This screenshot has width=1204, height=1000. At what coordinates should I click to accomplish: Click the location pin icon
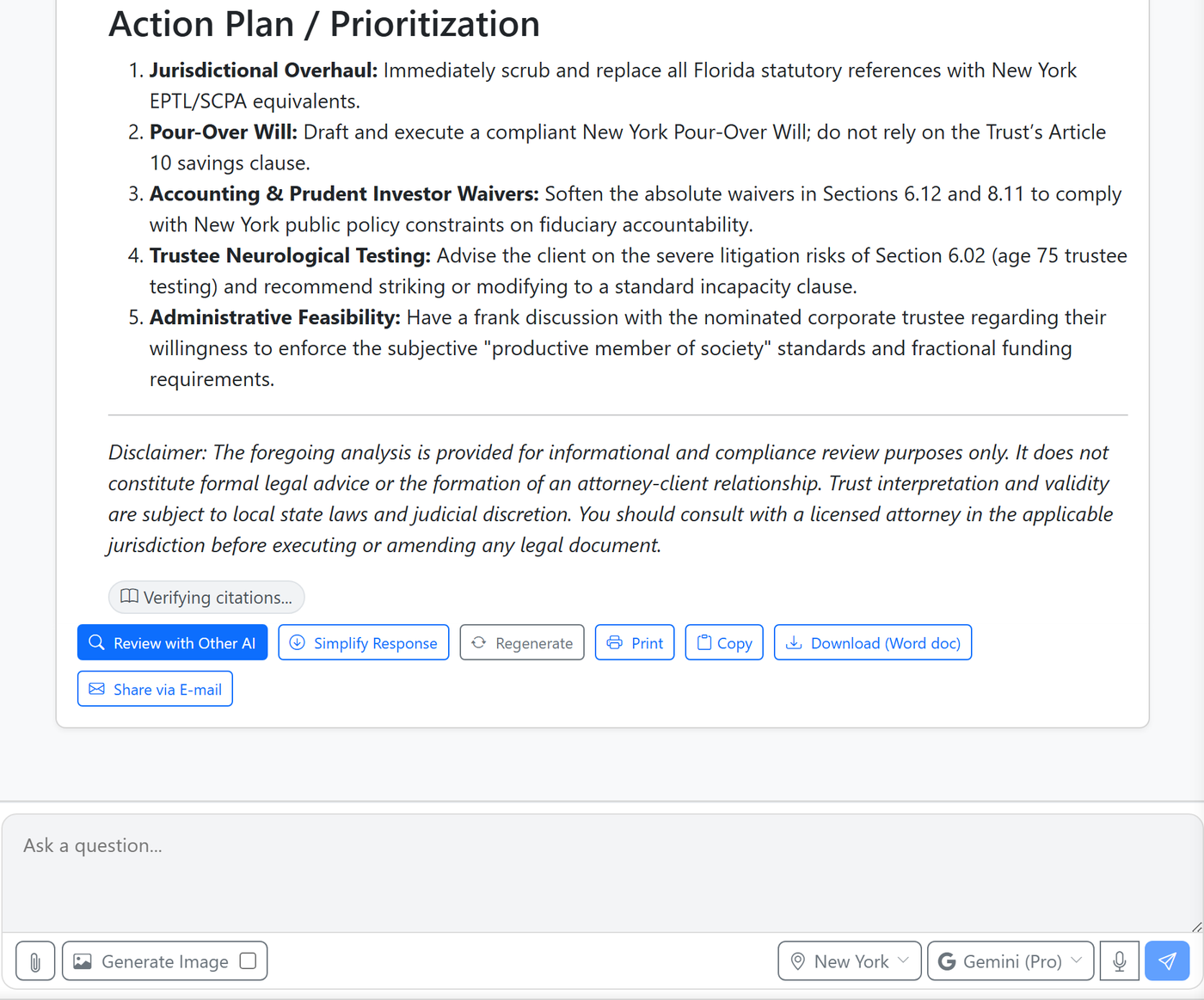click(798, 961)
